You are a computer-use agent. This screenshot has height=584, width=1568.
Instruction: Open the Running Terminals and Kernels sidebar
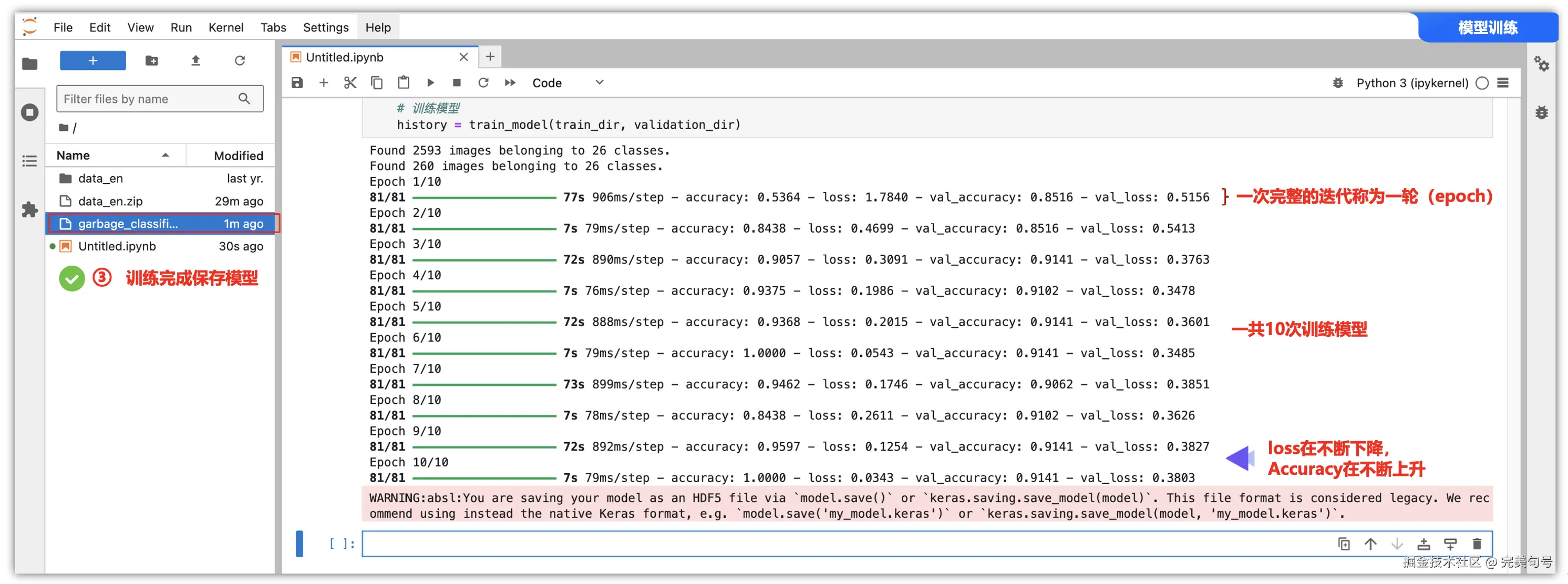coord(29,112)
